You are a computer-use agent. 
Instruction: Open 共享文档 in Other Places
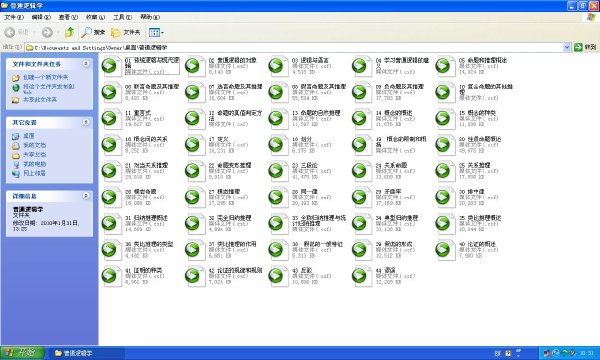point(34,155)
